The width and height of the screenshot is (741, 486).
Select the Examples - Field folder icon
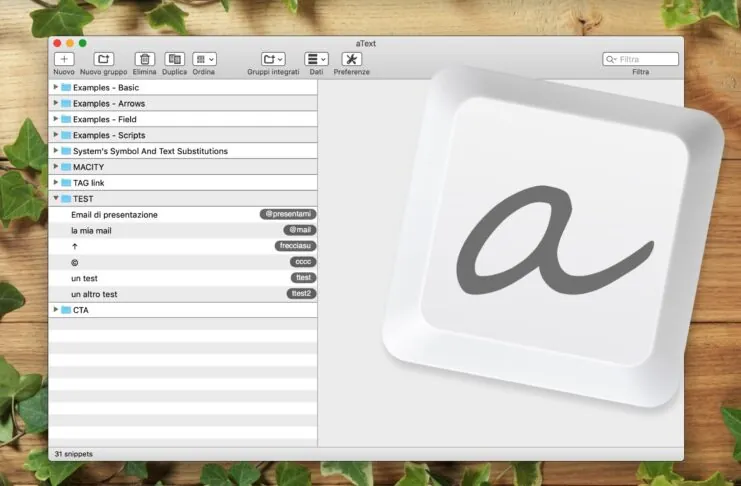(66, 119)
